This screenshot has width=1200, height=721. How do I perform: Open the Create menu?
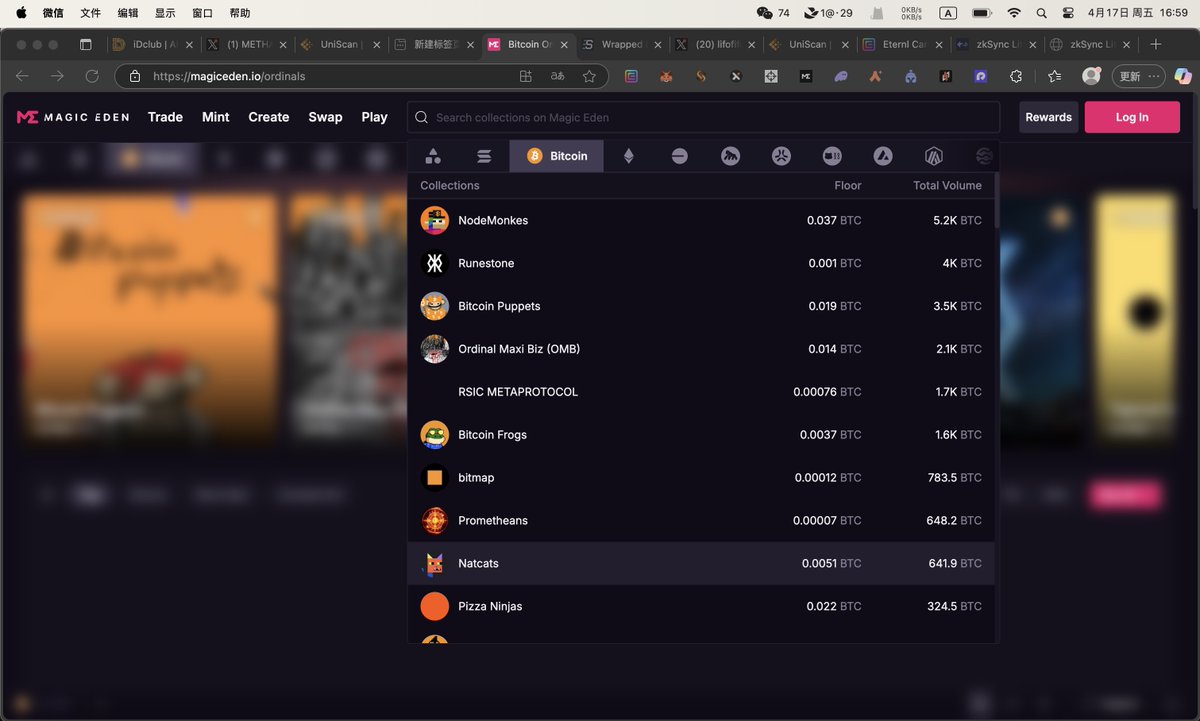coord(269,117)
